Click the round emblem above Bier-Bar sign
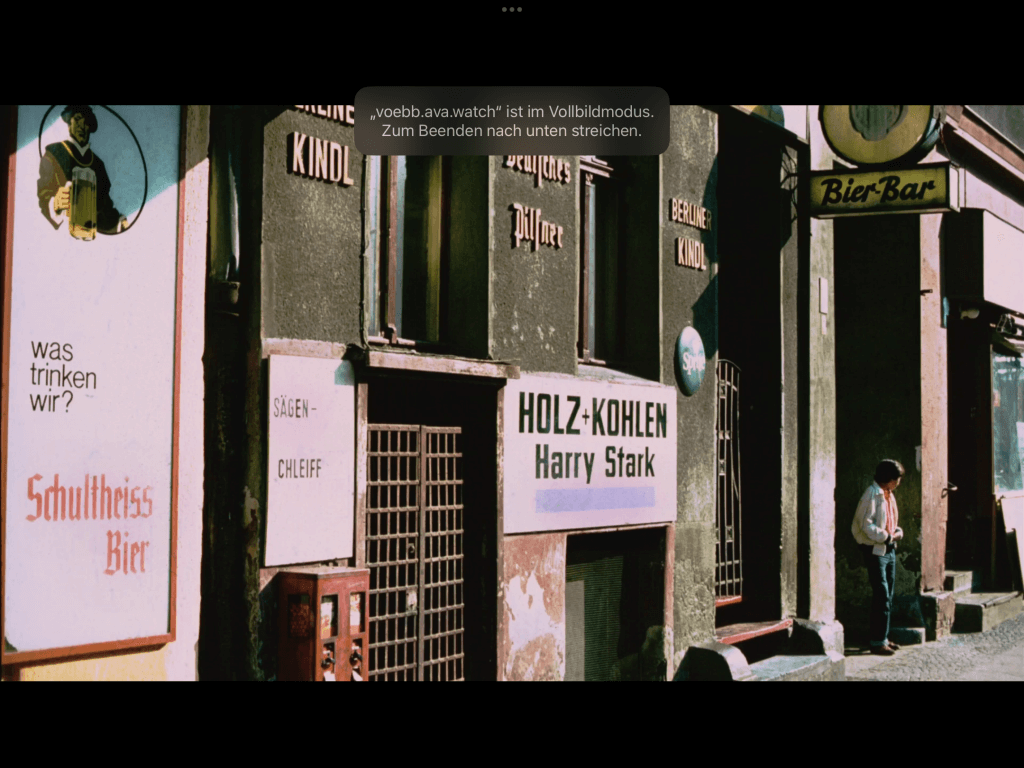The height and width of the screenshot is (768, 1024). pos(880,132)
